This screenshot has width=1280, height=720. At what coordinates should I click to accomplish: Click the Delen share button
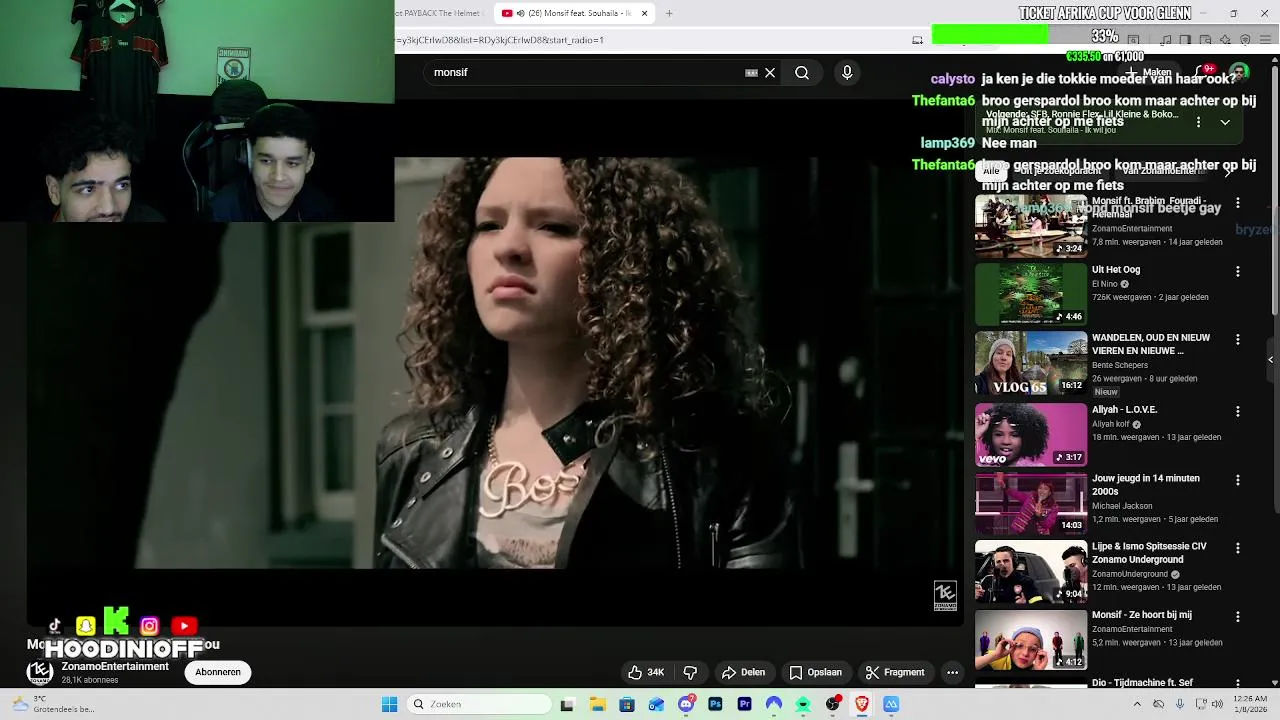tap(743, 672)
